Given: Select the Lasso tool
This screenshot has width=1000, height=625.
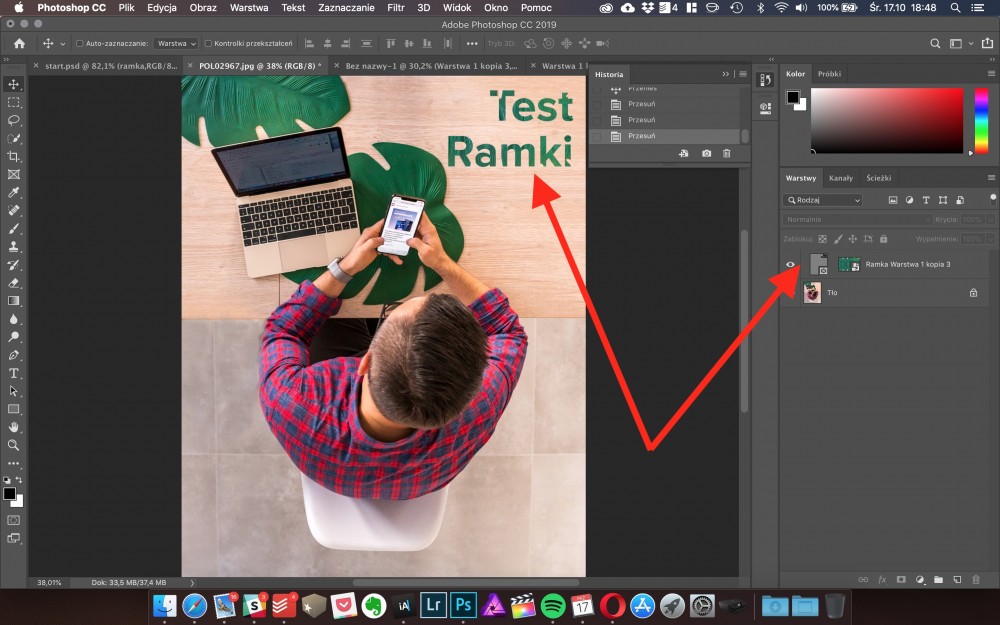Looking at the screenshot, I should pyautogui.click(x=13, y=121).
